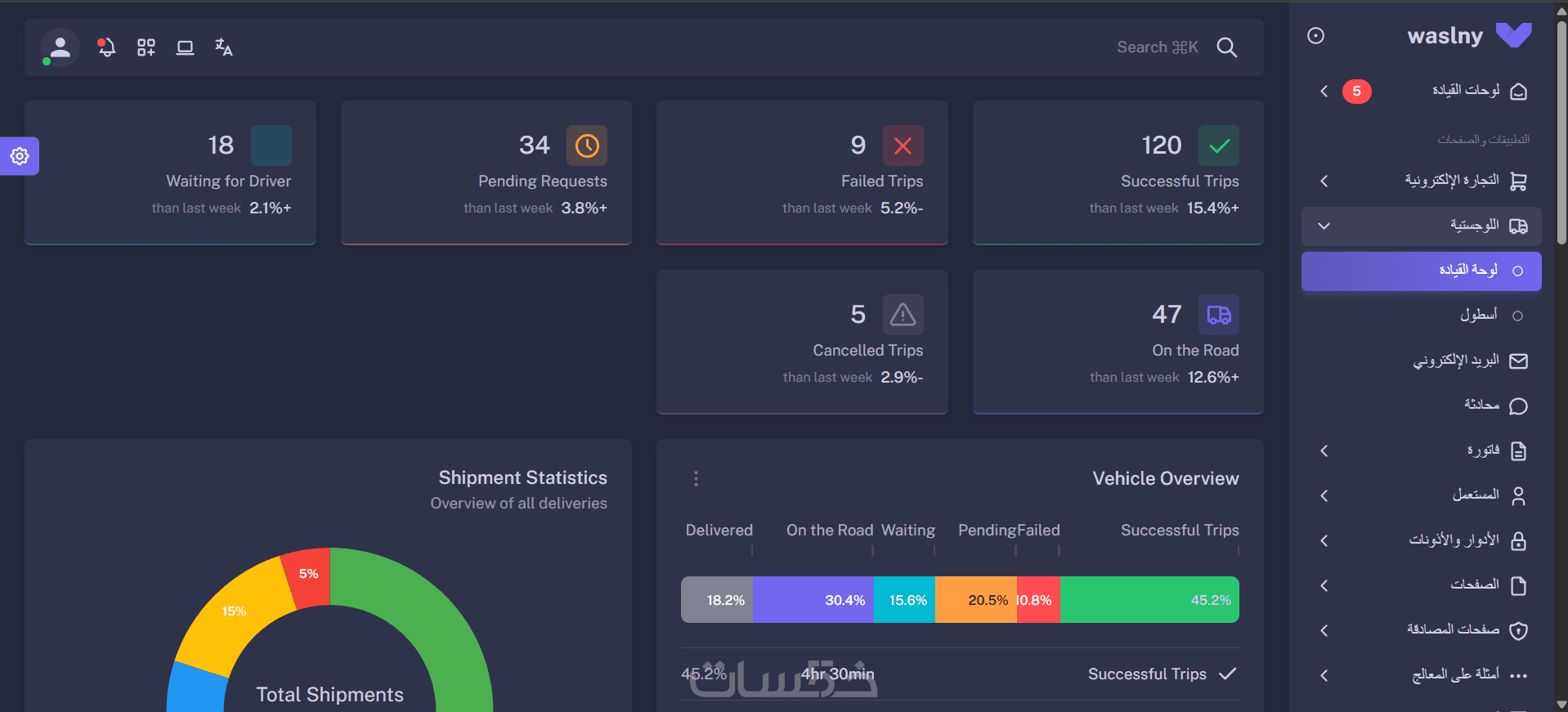Viewport: 1568px width, 712px height.
Task: Collapse the اللوجستية menu section
Action: (x=1422, y=226)
